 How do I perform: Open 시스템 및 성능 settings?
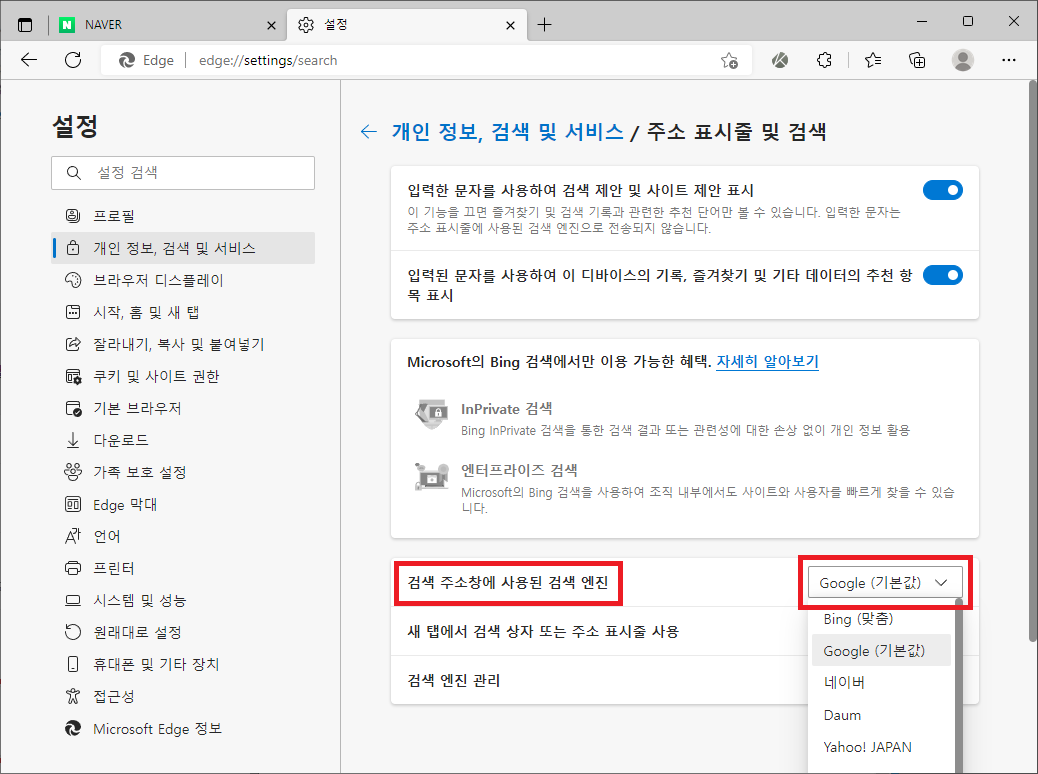(x=183, y=600)
